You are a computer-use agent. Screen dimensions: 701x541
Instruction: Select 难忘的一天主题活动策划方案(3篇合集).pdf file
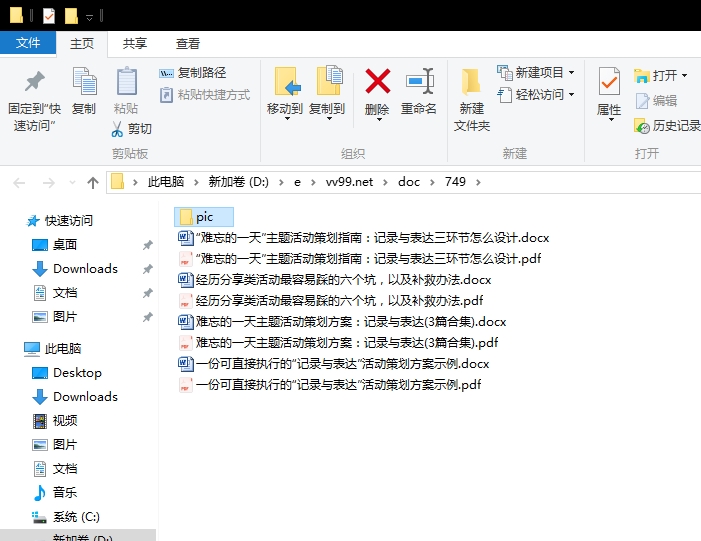pyautogui.click(x=338, y=342)
